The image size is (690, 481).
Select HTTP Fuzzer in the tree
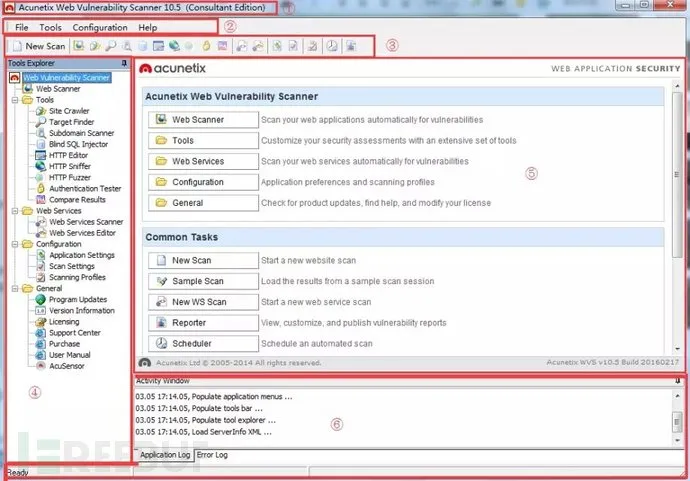[70, 177]
